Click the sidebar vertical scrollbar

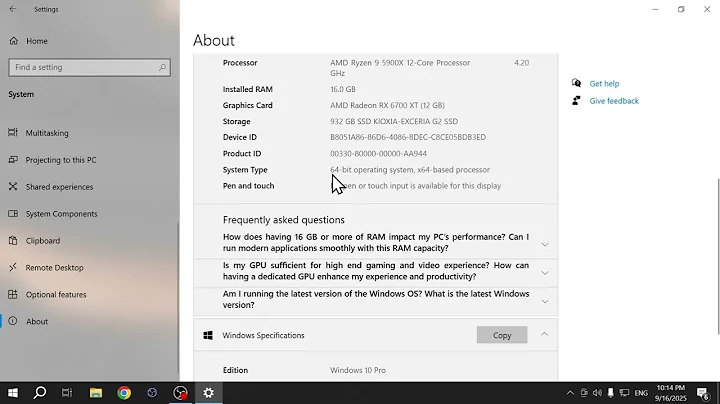point(178,298)
